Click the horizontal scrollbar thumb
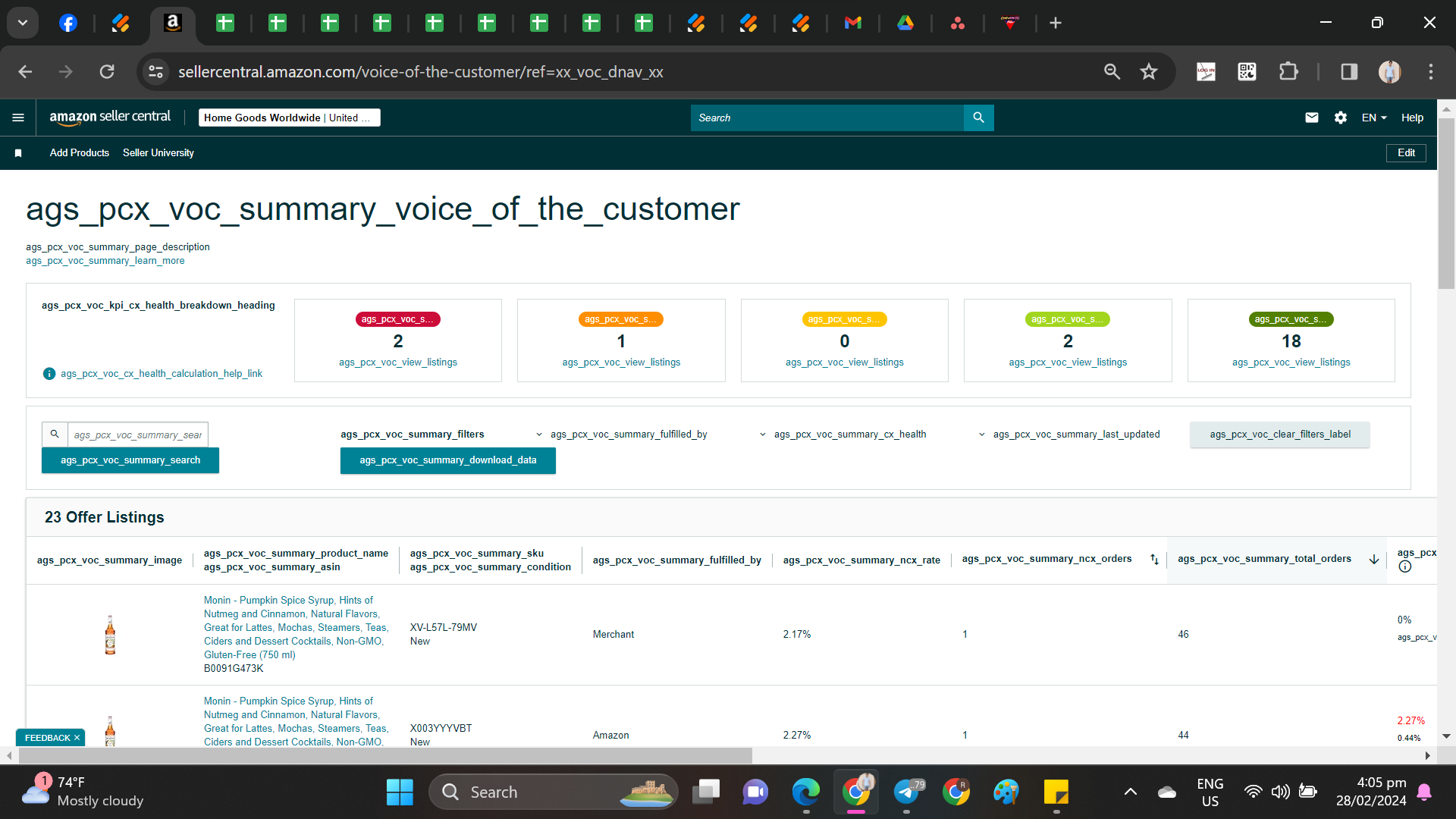This screenshot has width=1456, height=819. click(x=385, y=756)
